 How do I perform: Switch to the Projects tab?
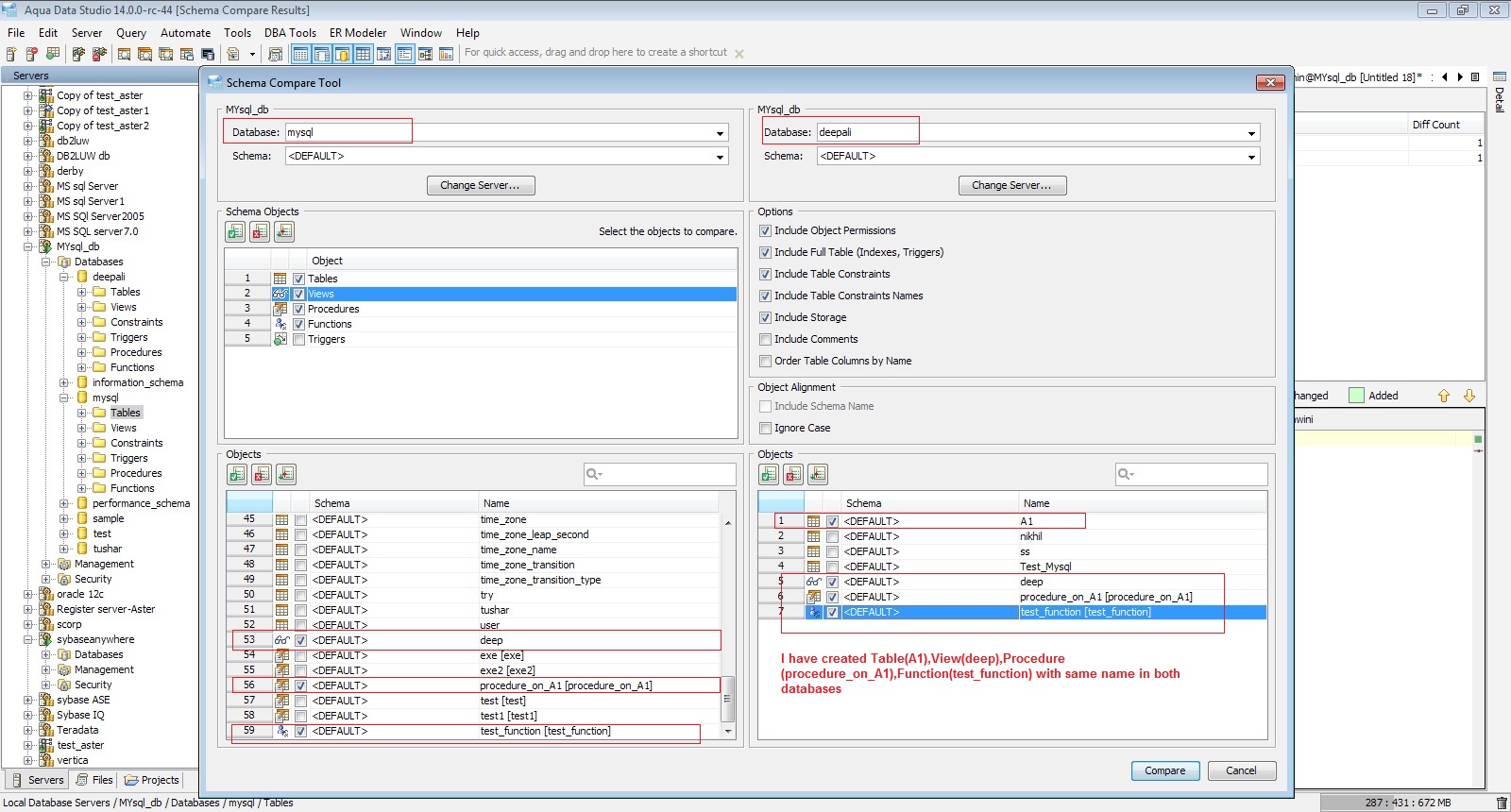(x=152, y=780)
